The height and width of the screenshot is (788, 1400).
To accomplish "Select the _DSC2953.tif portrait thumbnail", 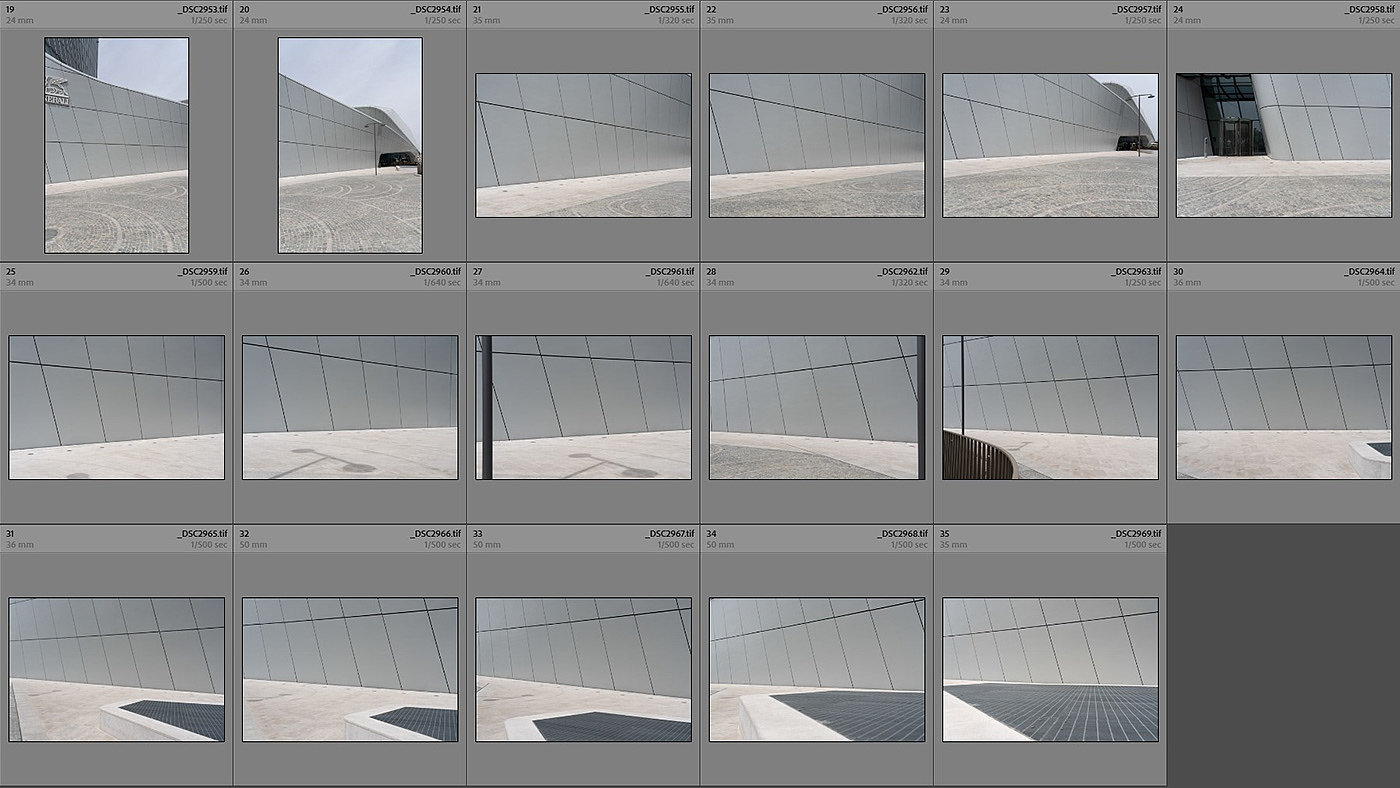I will 116,145.
